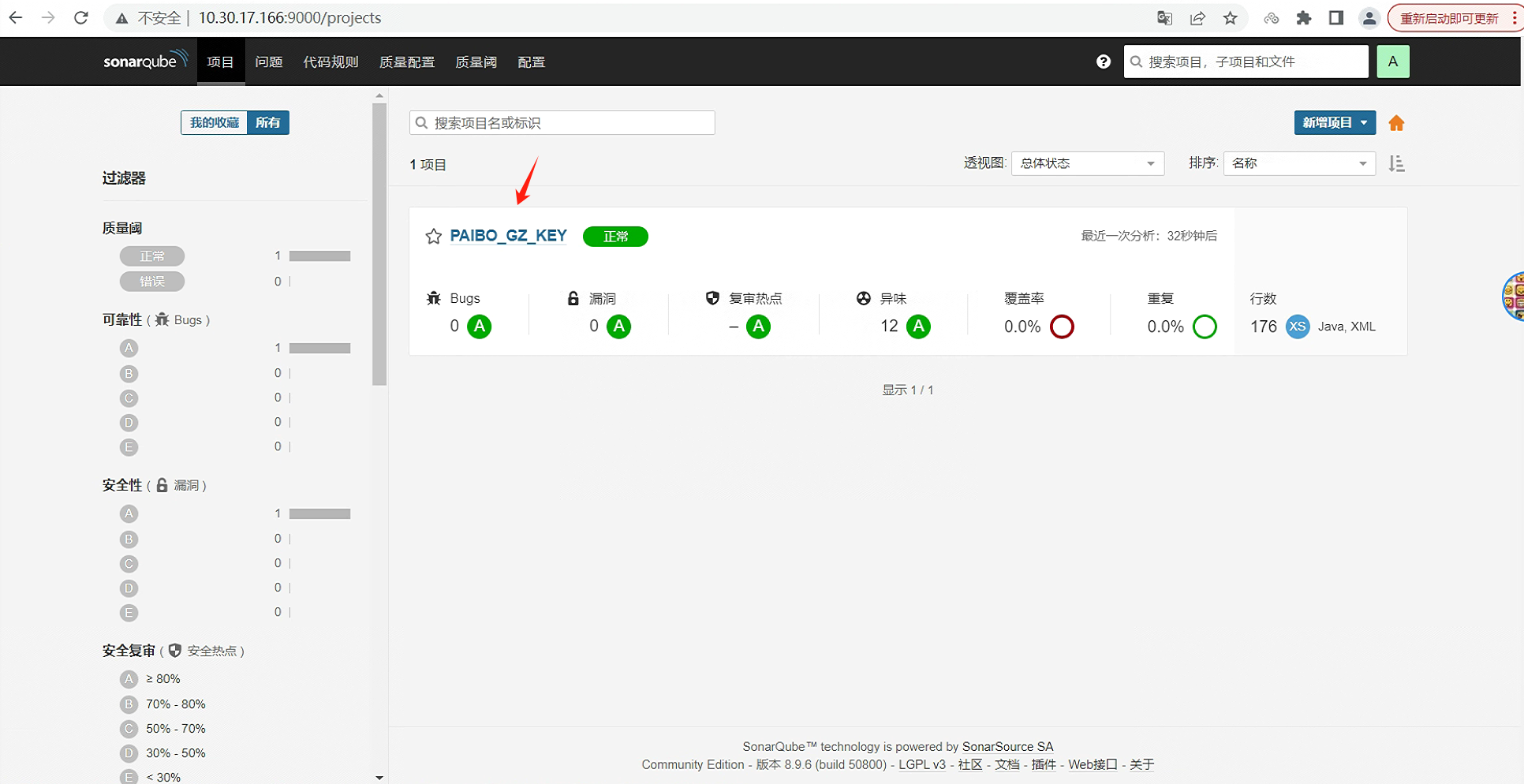
Task: Click the XS size badge
Action: (x=1298, y=326)
